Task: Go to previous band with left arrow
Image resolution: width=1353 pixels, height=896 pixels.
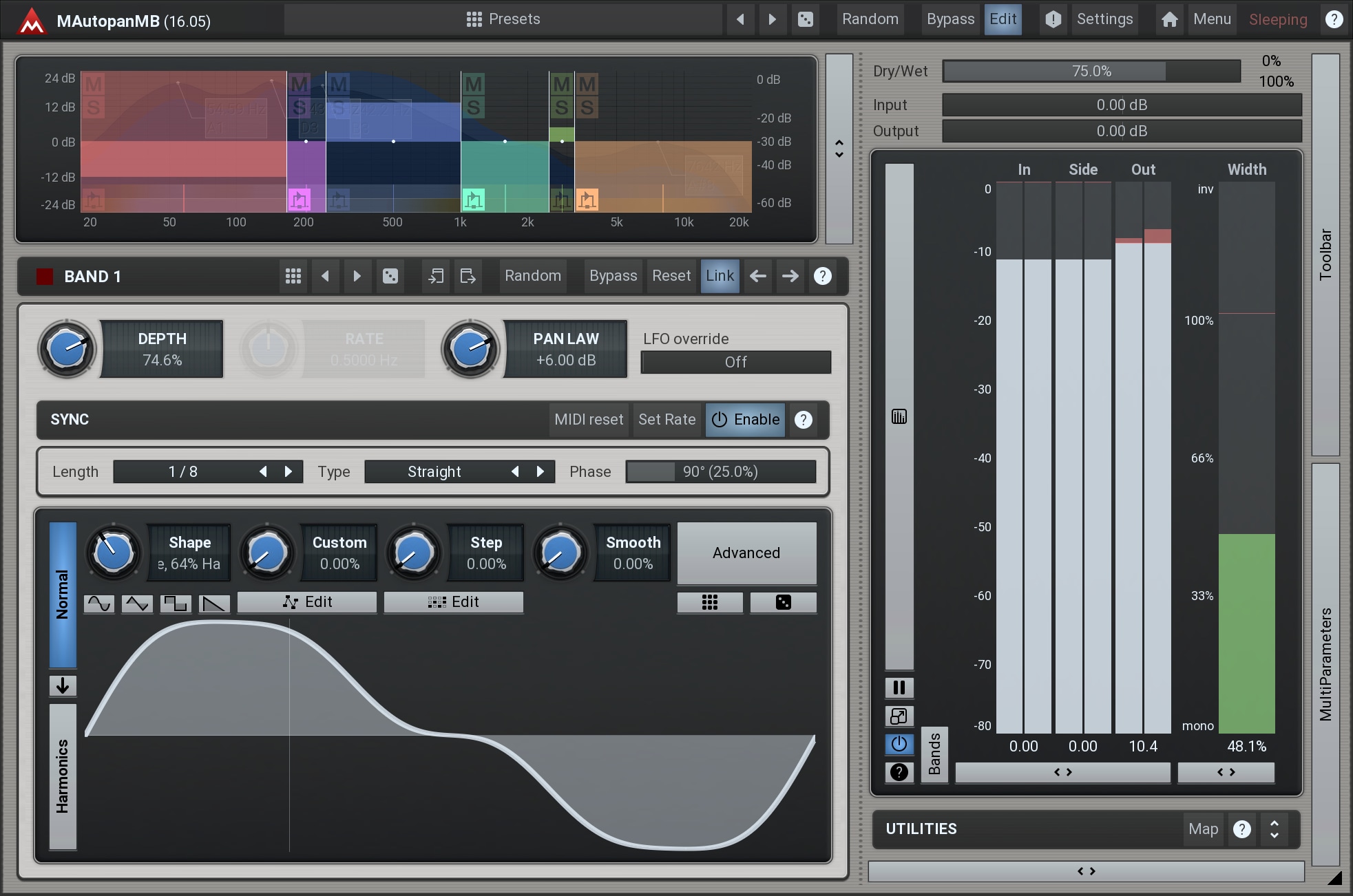Action: [758, 276]
